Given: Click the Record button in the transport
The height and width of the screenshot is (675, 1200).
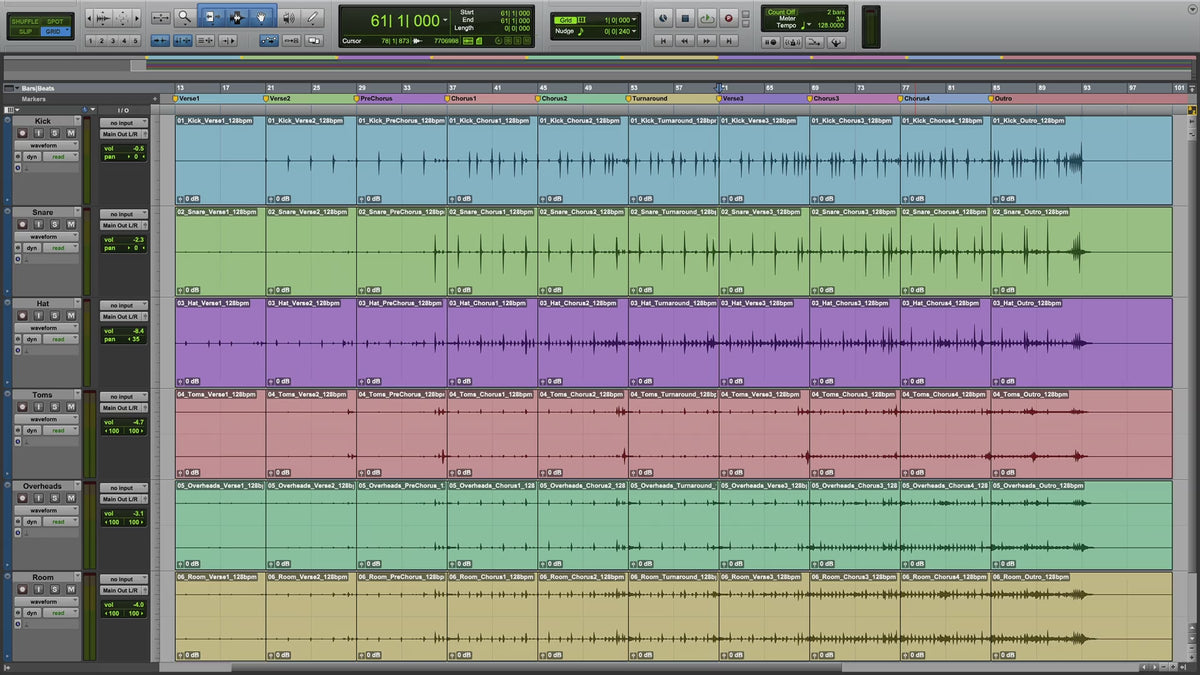Looking at the screenshot, I should pos(729,18).
